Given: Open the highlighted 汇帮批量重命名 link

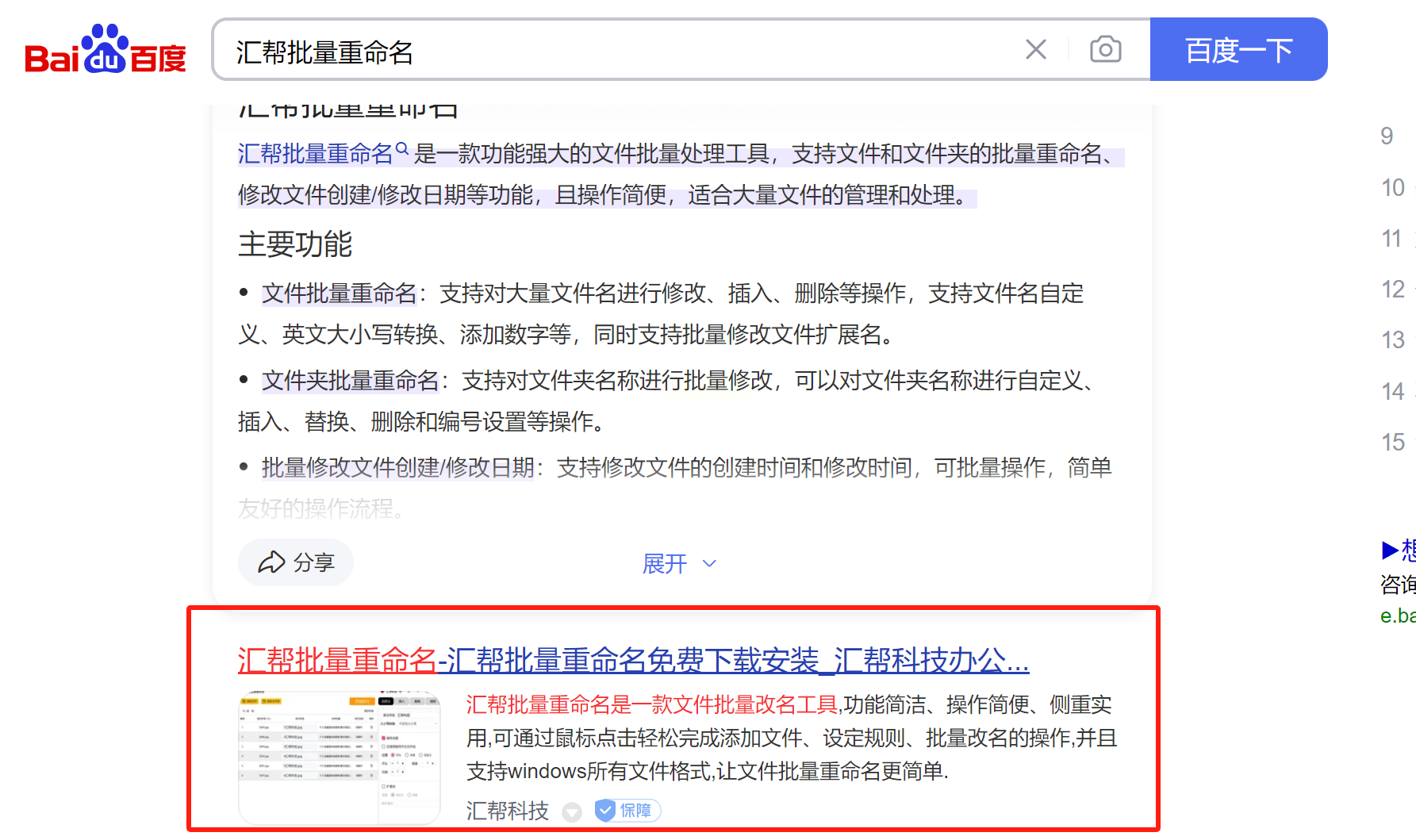Looking at the screenshot, I should tap(316, 154).
